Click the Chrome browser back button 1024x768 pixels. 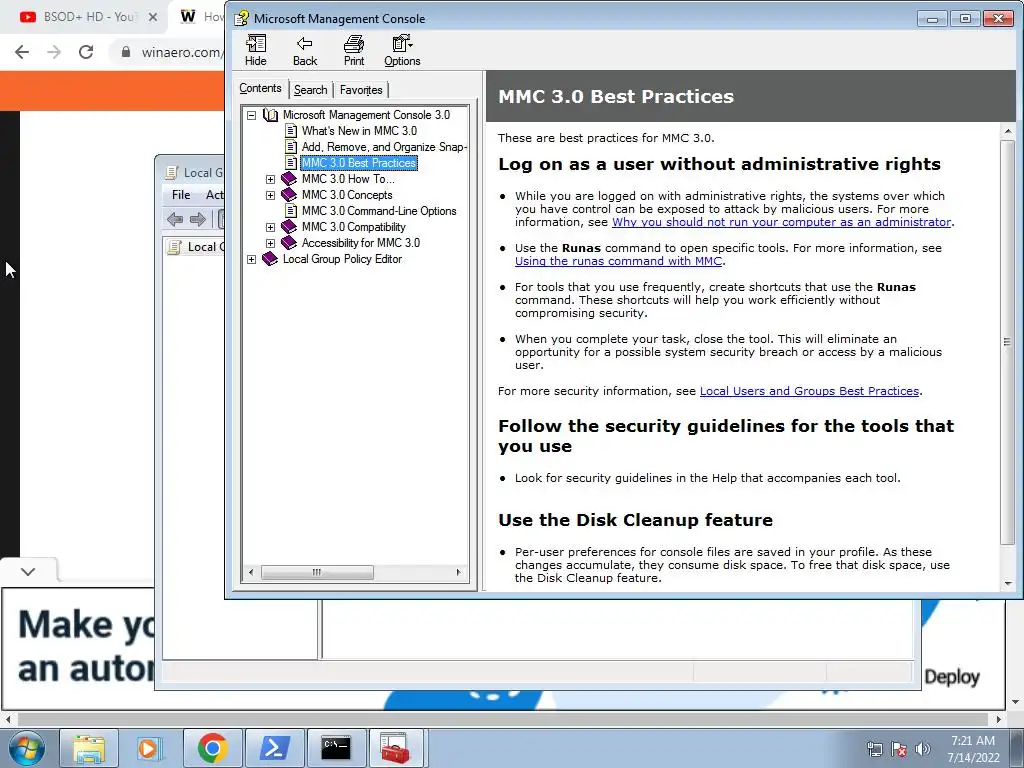(22, 52)
